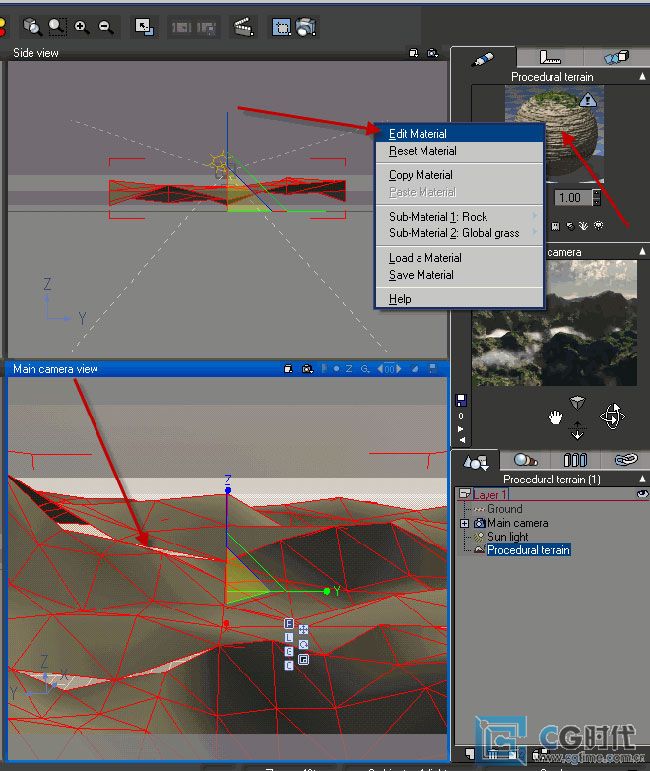
Task: Click camera icon in Main camera view header
Action: (x=308, y=369)
